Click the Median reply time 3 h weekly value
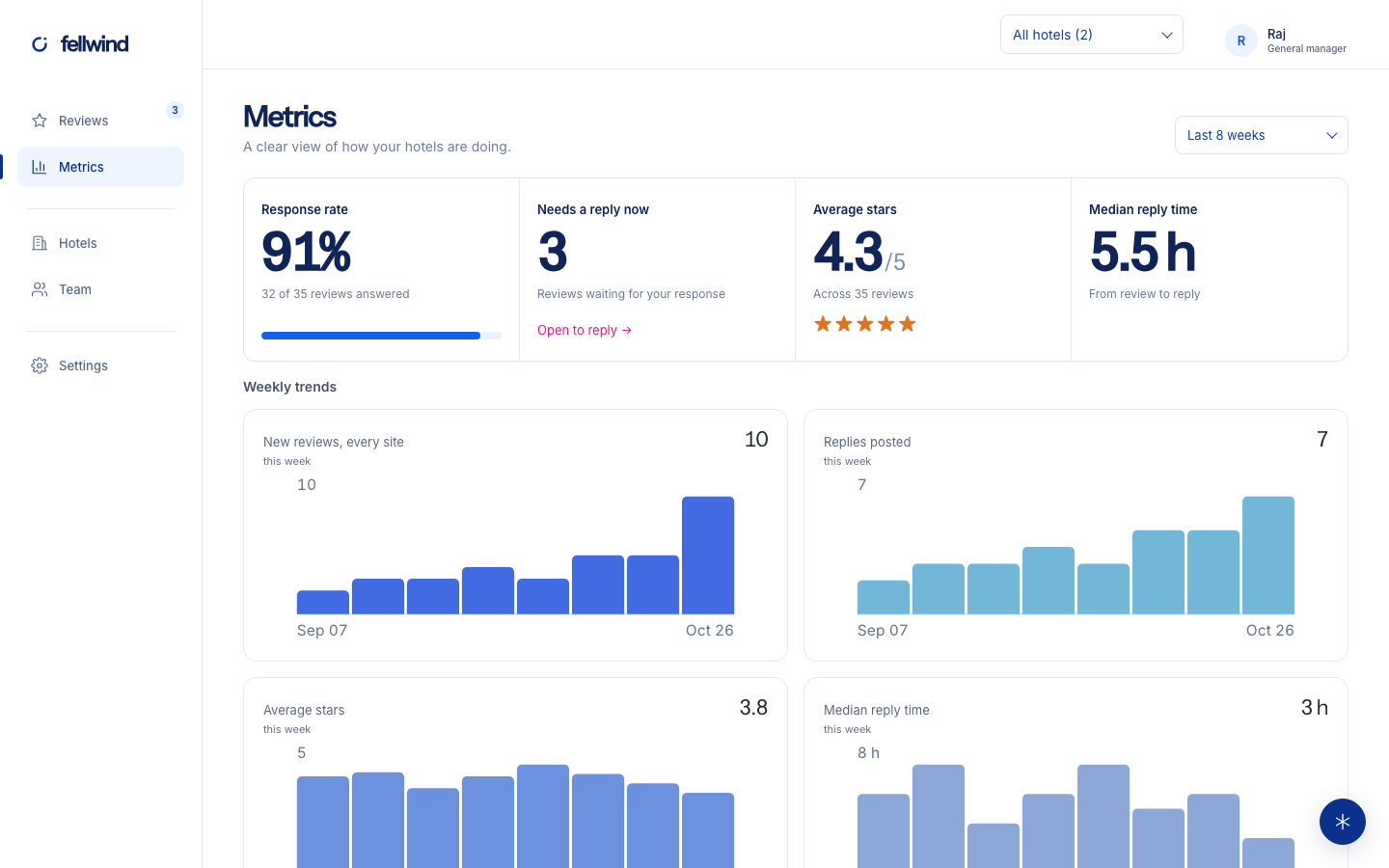The image size is (1389, 868). tap(1315, 707)
